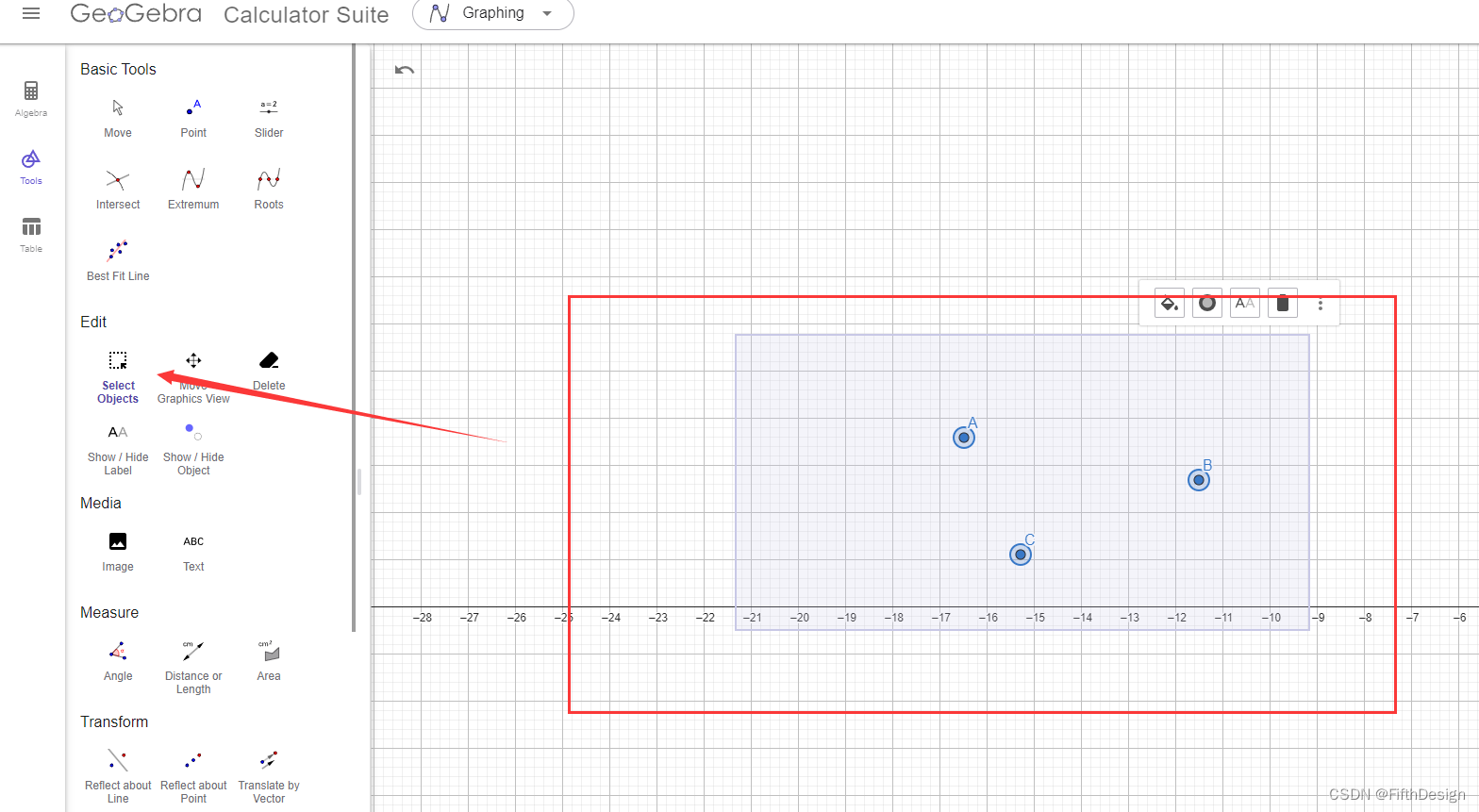Switch to the Tools view tab
This screenshot has width=1479, height=812.
tap(31, 167)
